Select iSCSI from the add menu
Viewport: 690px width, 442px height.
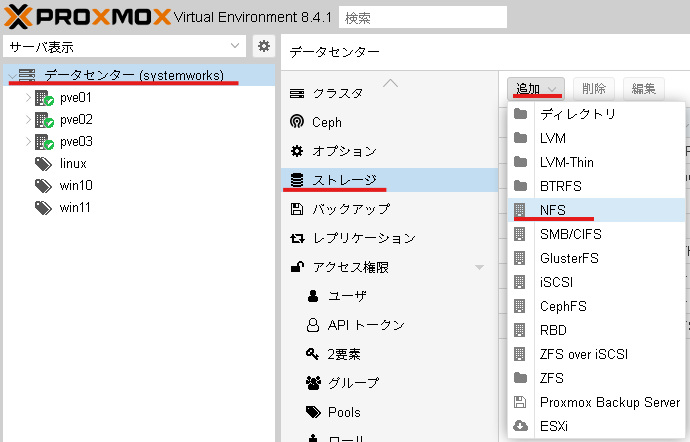596,282
